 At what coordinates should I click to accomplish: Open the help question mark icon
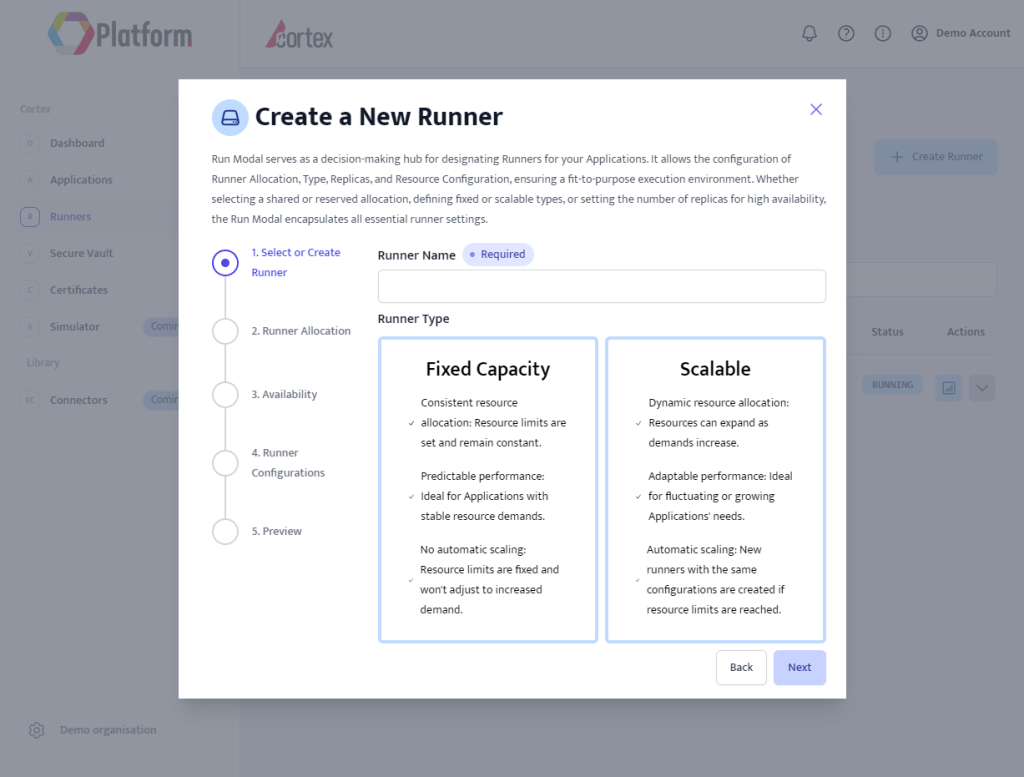point(846,33)
